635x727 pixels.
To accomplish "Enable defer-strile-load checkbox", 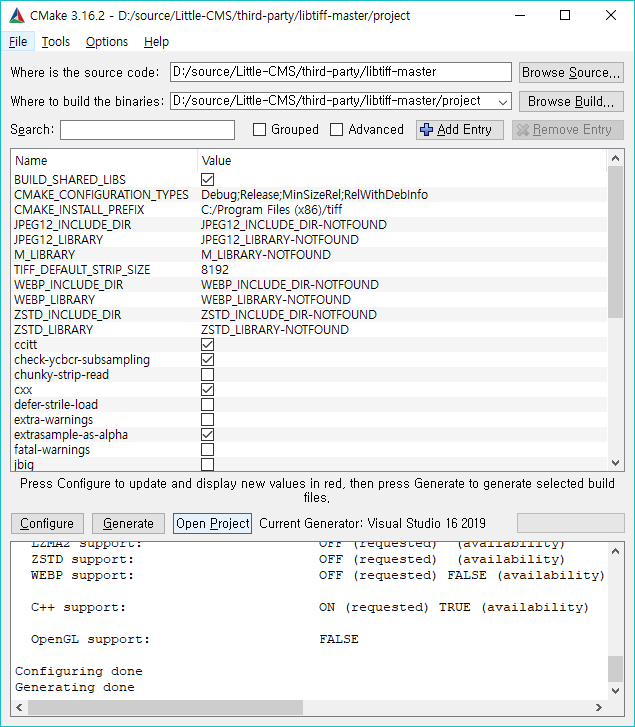I will pos(208,404).
